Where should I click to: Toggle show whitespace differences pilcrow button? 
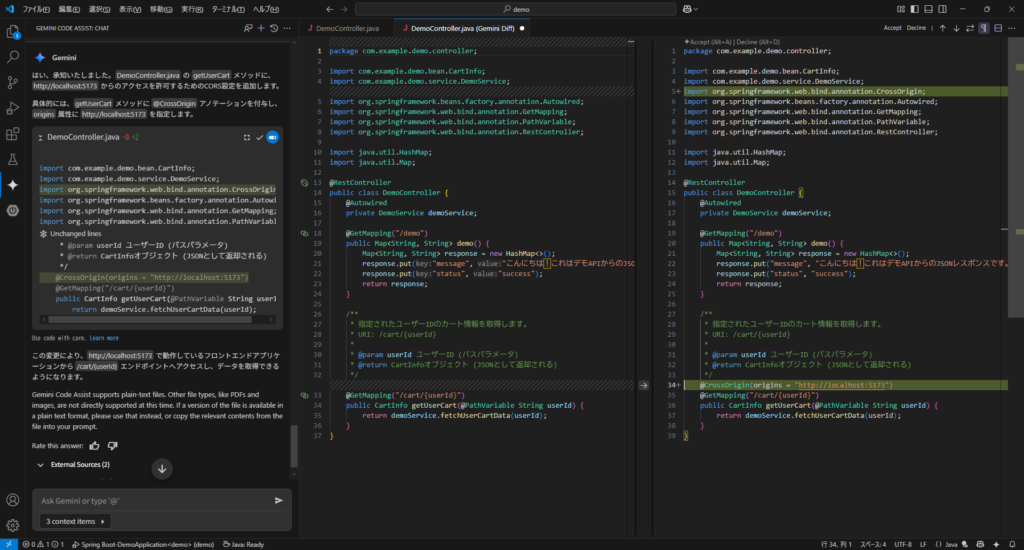click(x=984, y=28)
